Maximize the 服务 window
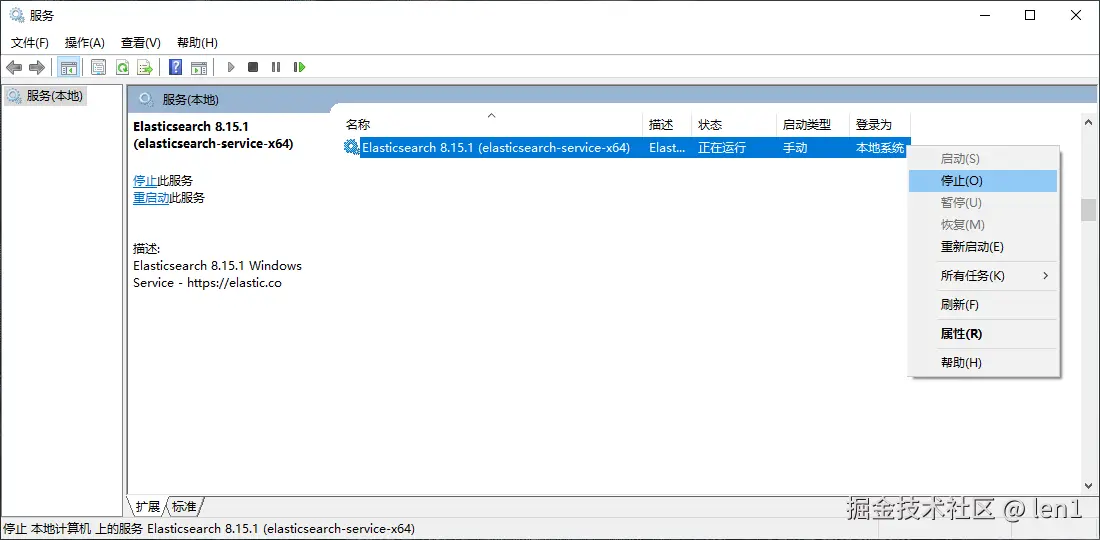1100x540 pixels. 1030,15
